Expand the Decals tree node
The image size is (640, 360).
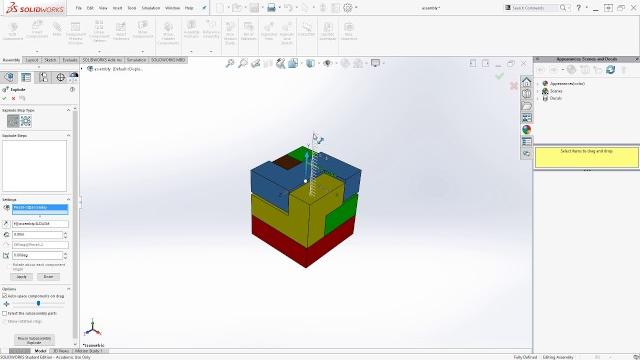coord(538,98)
